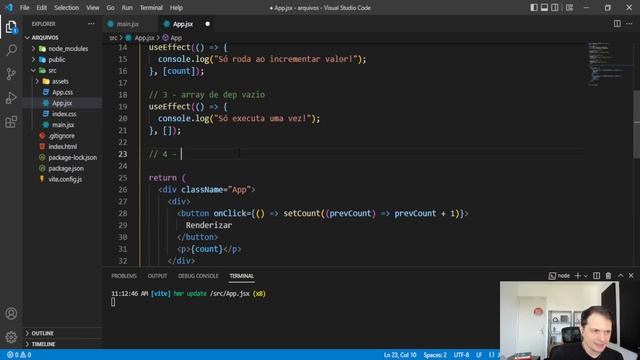Image resolution: width=640 pixels, height=360 pixels.
Task: Switch to the Debug Console tab
Action: tap(198, 276)
